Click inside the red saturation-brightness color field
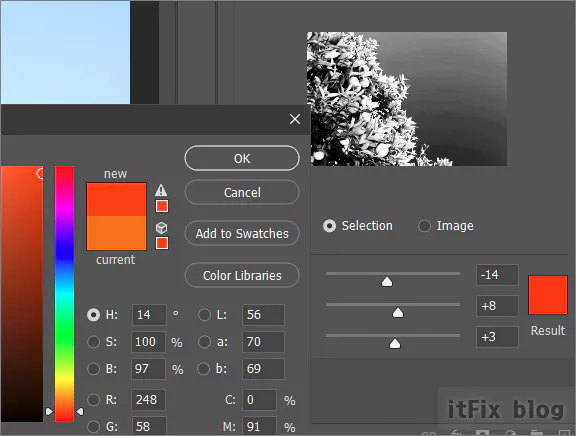576x436 pixels. 22,294
